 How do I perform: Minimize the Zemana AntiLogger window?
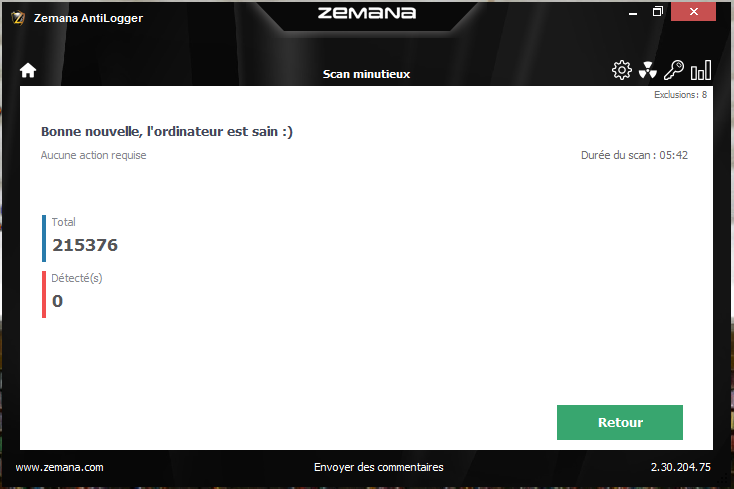[x=633, y=12]
